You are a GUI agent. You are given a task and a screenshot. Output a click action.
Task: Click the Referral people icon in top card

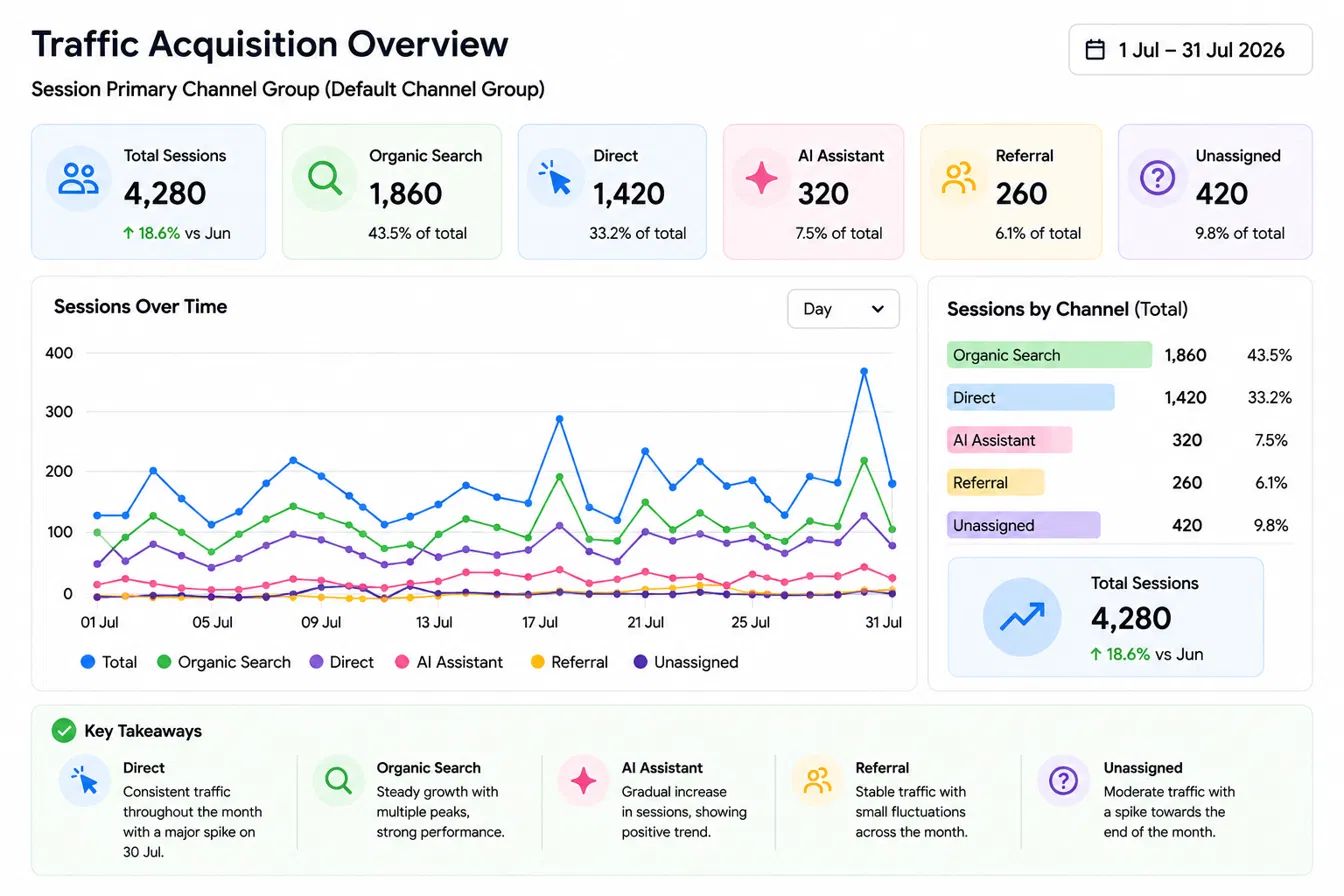[x=958, y=179]
